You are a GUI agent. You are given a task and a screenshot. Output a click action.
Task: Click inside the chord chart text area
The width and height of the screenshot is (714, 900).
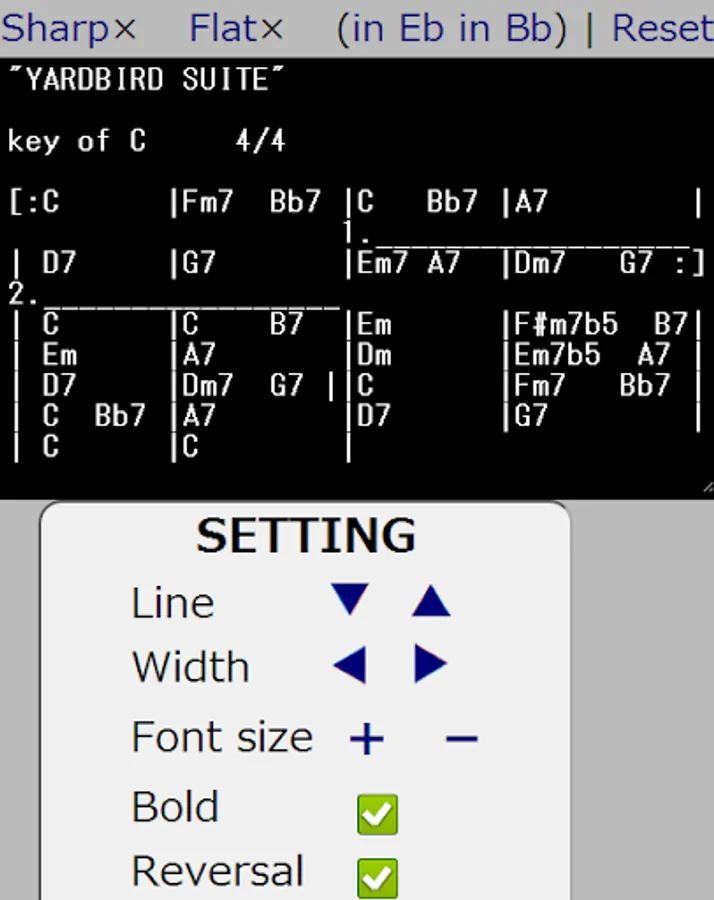(357, 278)
